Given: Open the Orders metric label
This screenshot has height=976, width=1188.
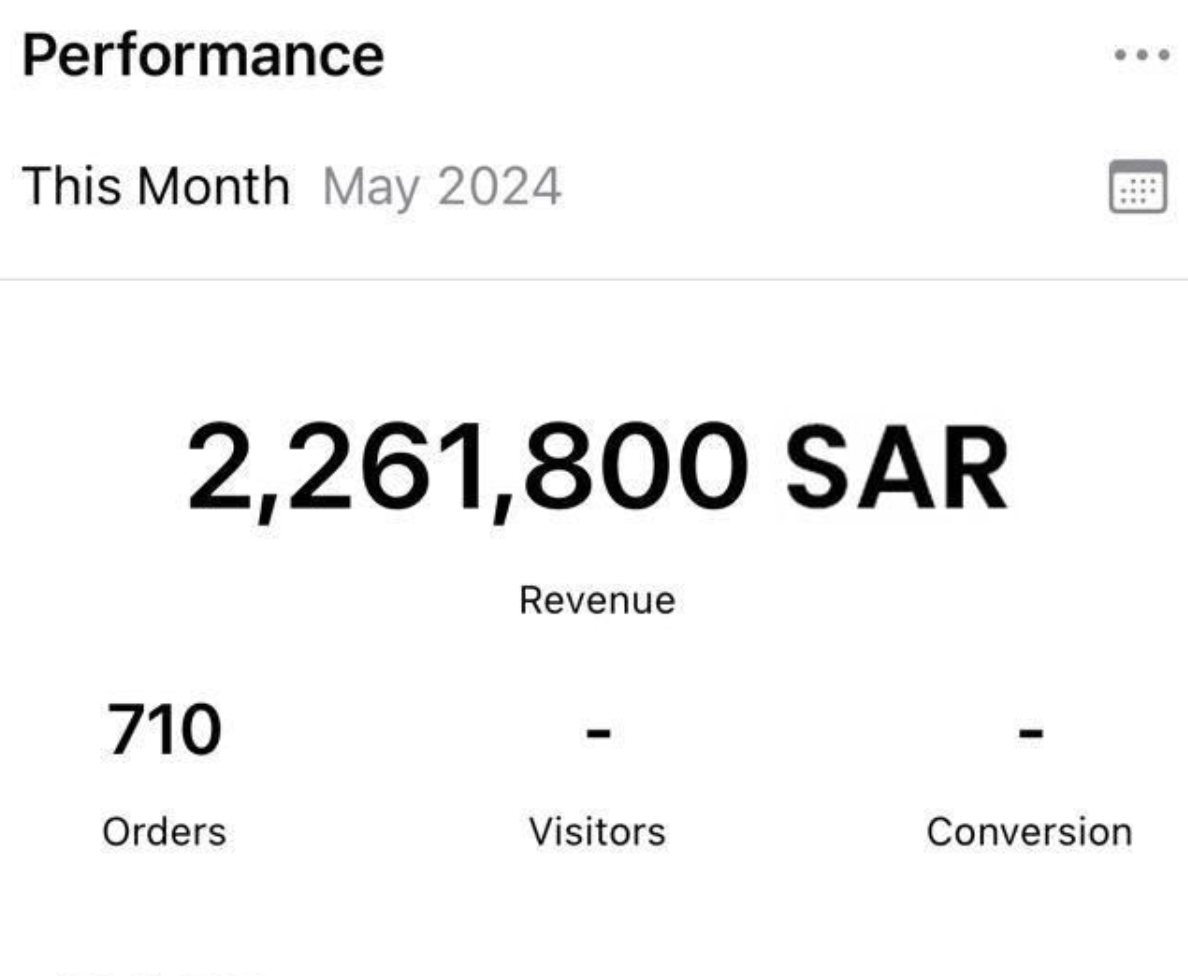Looking at the screenshot, I should pos(164,832).
